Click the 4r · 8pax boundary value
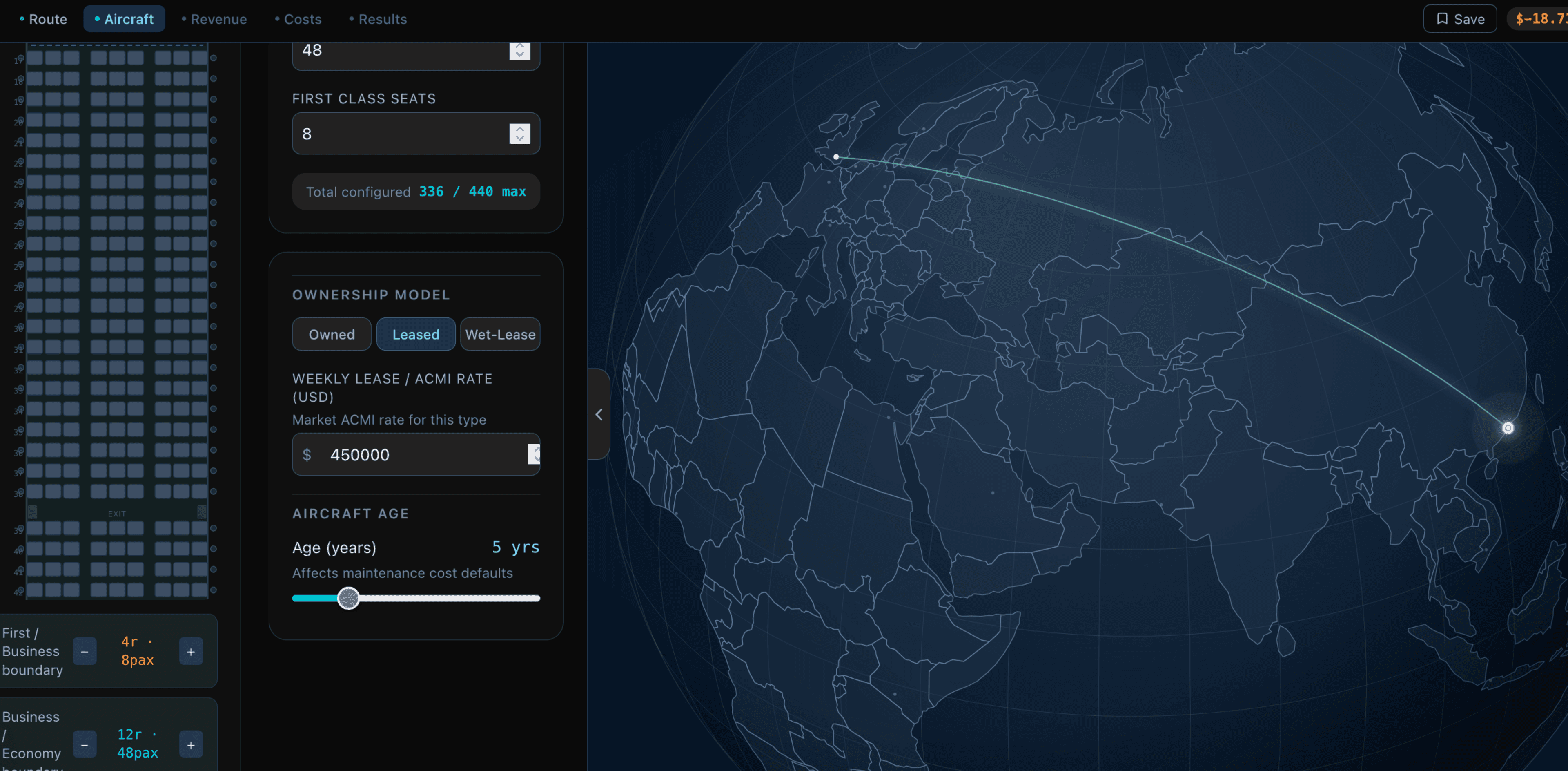 138,651
